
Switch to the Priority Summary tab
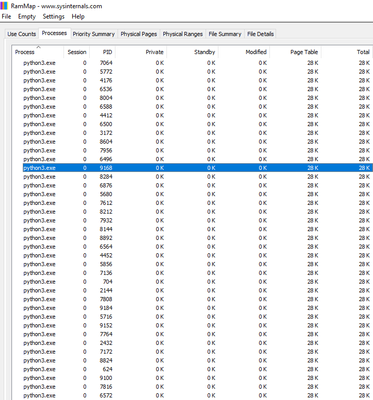point(94,34)
